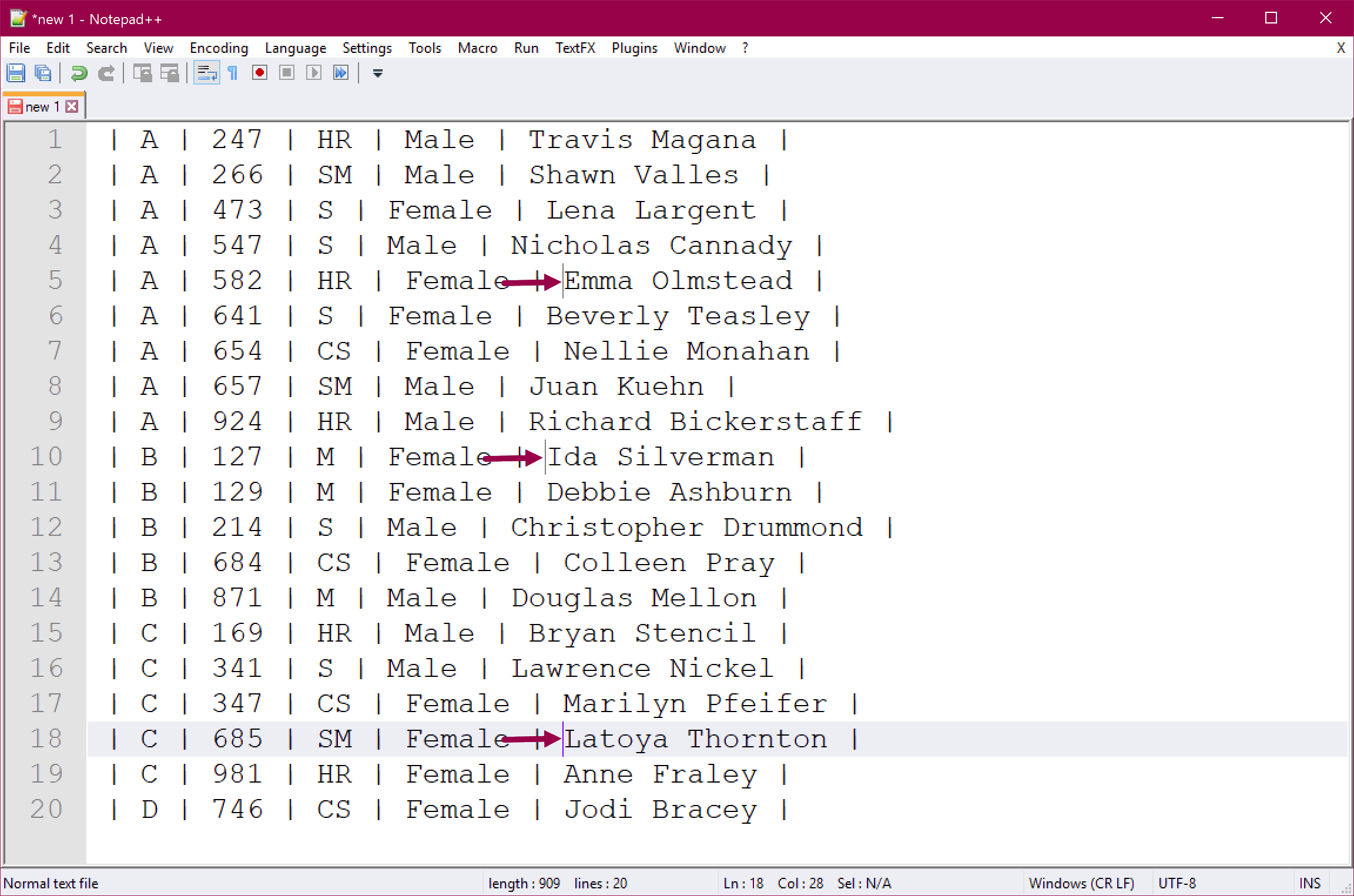Toggle INS insert mode in status bar

(1309, 883)
